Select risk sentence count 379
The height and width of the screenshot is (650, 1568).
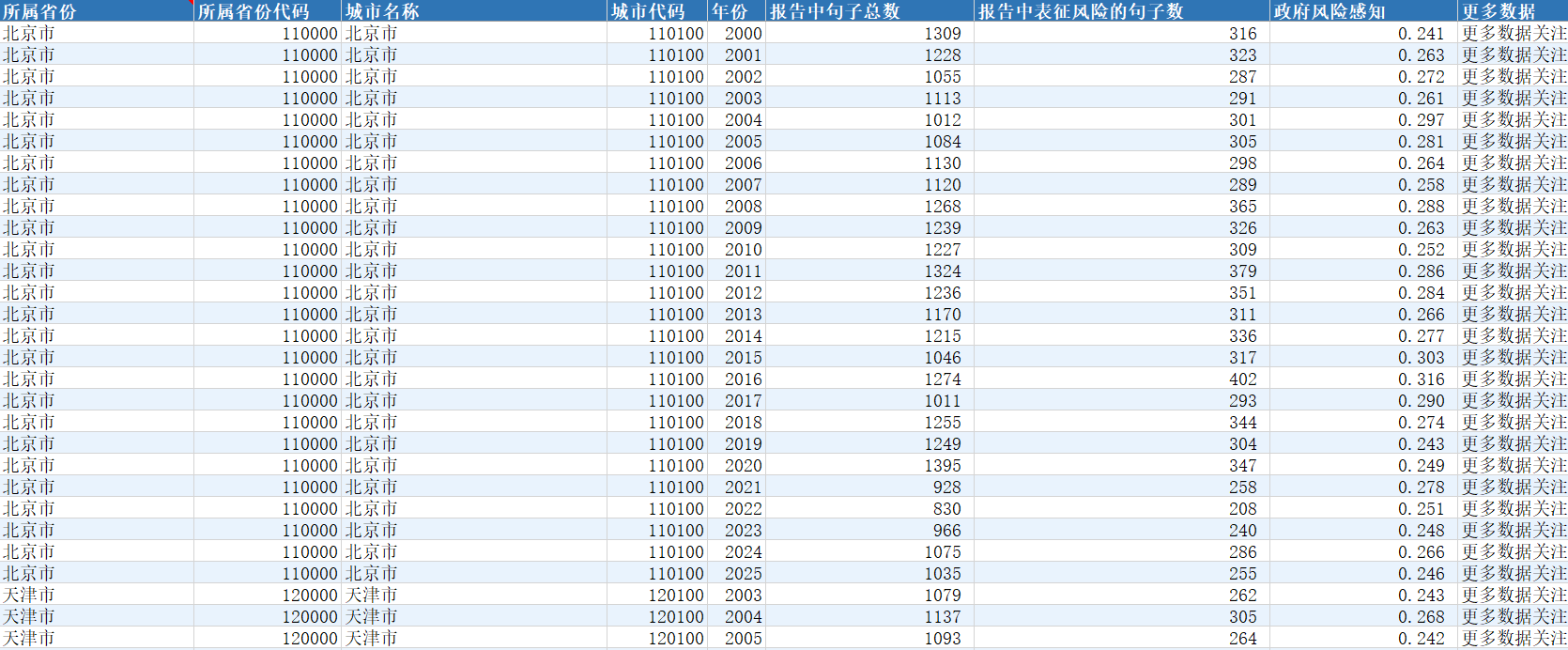(x=1243, y=271)
